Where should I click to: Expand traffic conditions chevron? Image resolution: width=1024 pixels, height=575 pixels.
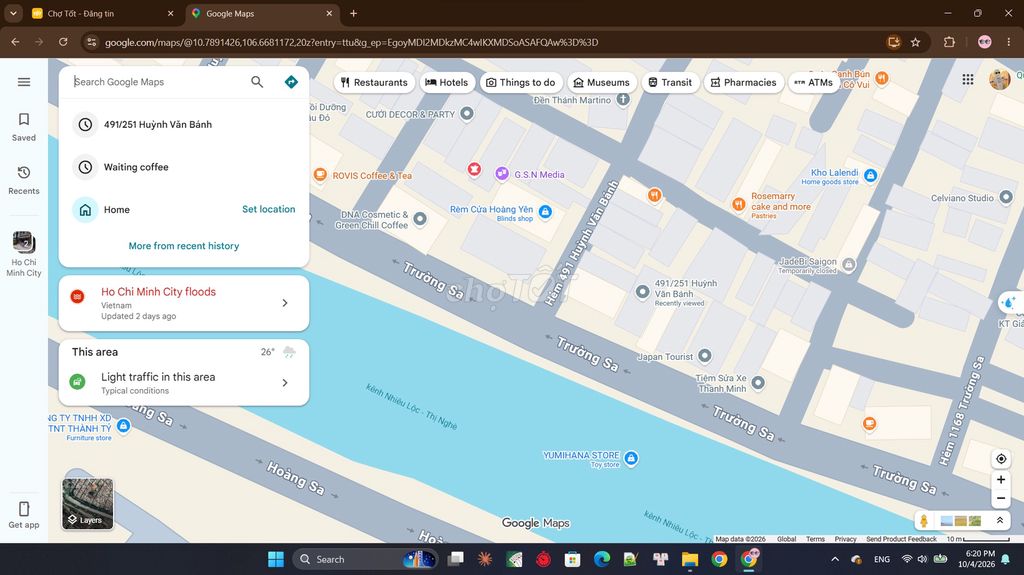[285, 382]
